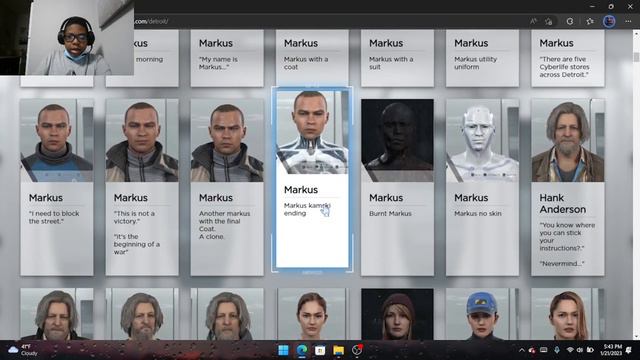Screen dimensions: 640x360
Task: Open the weather widget showing Cloudy
Action: (22, 350)
